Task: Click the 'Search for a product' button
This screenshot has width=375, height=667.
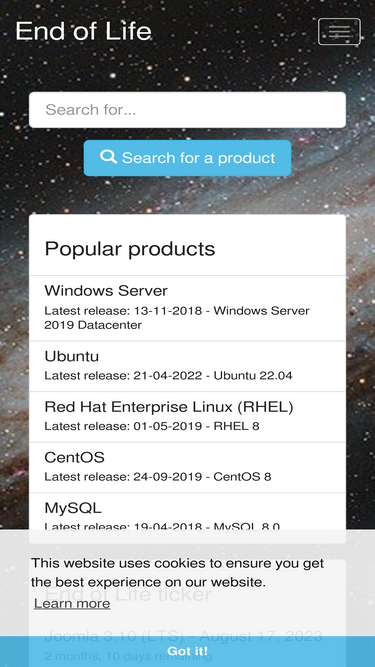Action: [187, 158]
